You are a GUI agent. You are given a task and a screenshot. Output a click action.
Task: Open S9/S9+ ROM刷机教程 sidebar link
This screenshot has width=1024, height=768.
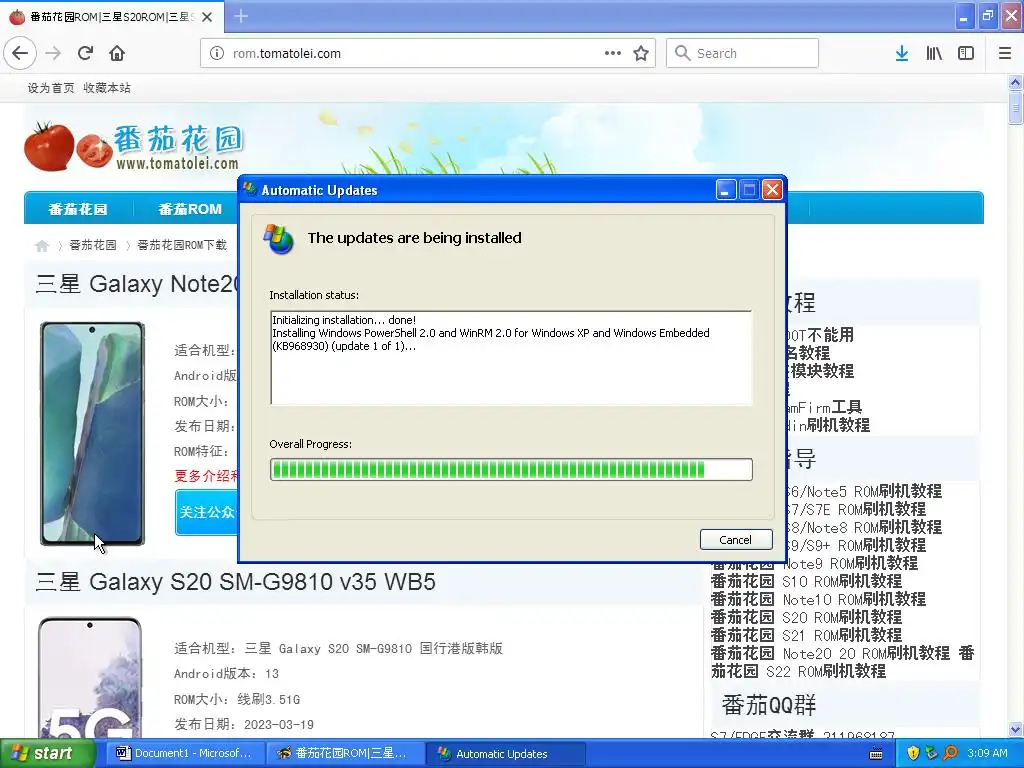(855, 545)
